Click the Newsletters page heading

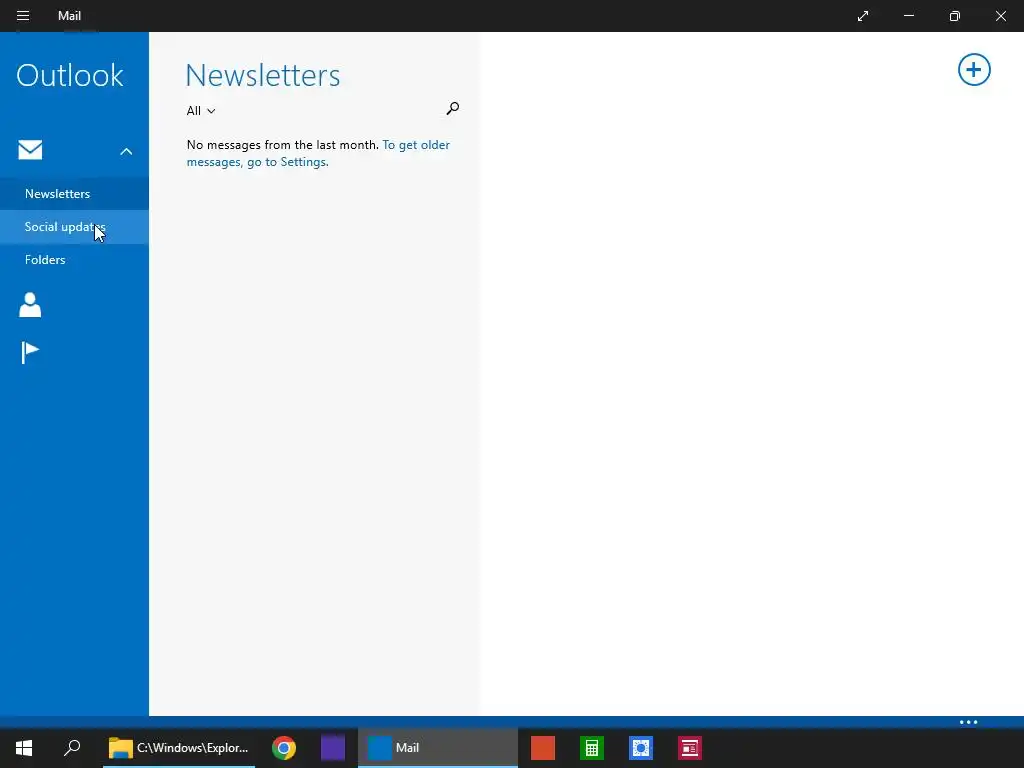pos(263,75)
